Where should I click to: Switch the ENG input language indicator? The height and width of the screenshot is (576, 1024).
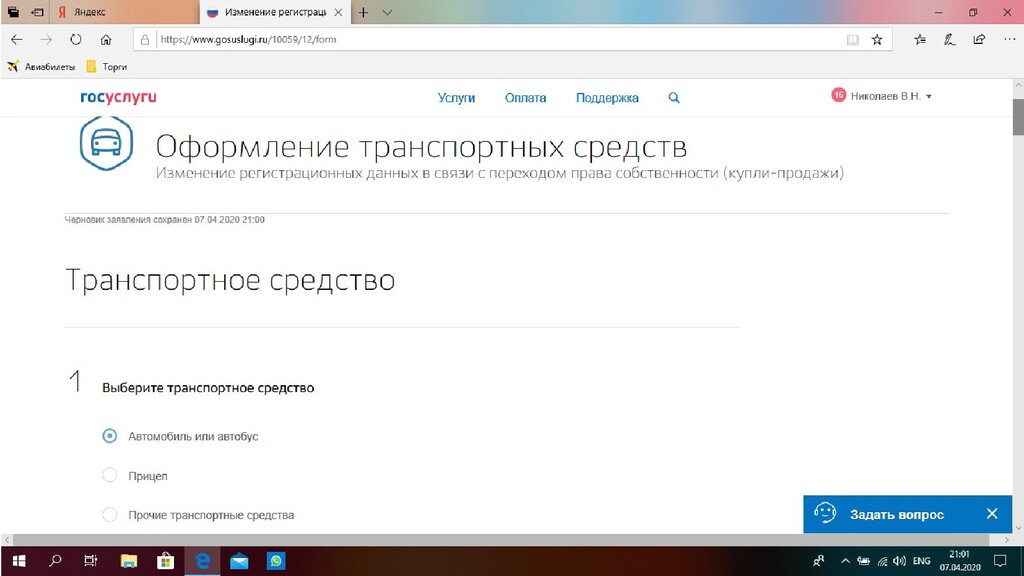tap(921, 561)
